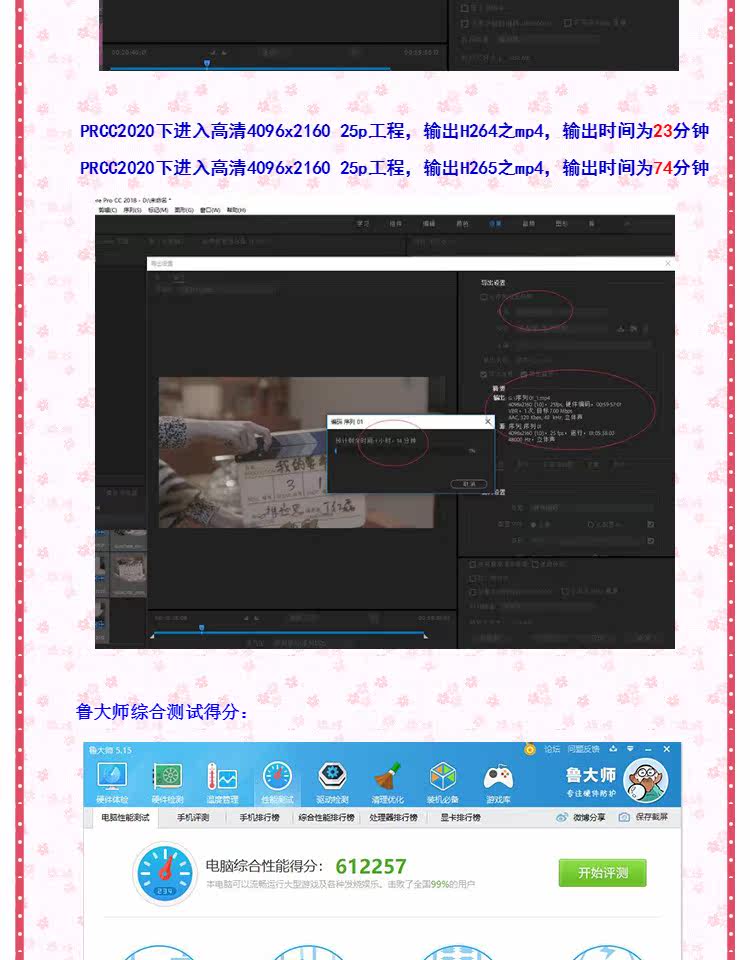The width and height of the screenshot is (750, 960).
Task: Open the 序列(S) menu in Premiere
Action: coord(132,210)
